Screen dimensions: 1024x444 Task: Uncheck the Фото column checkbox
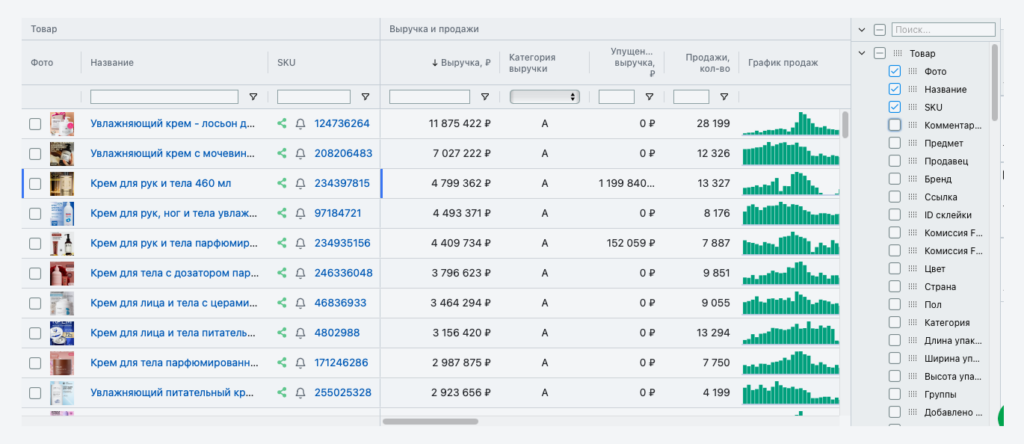[x=895, y=71]
